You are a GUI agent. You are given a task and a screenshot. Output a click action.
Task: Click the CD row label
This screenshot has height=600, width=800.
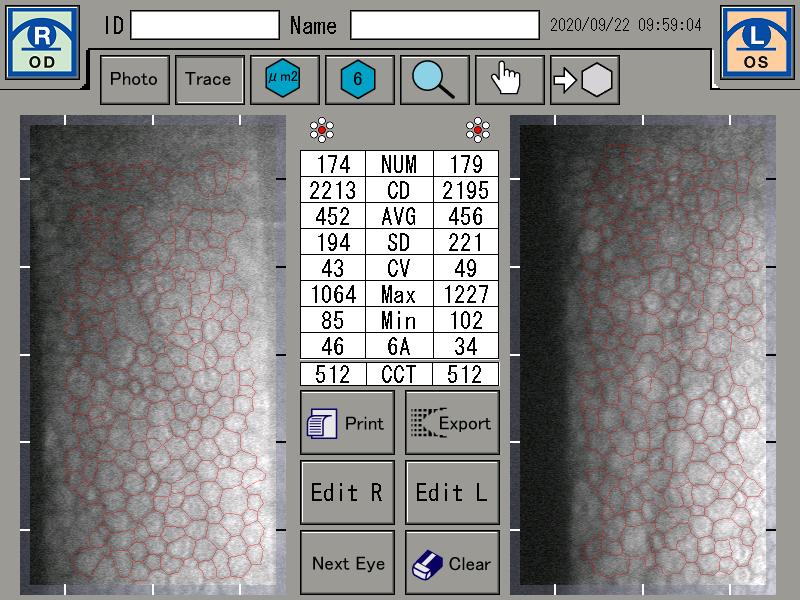[x=399, y=190]
